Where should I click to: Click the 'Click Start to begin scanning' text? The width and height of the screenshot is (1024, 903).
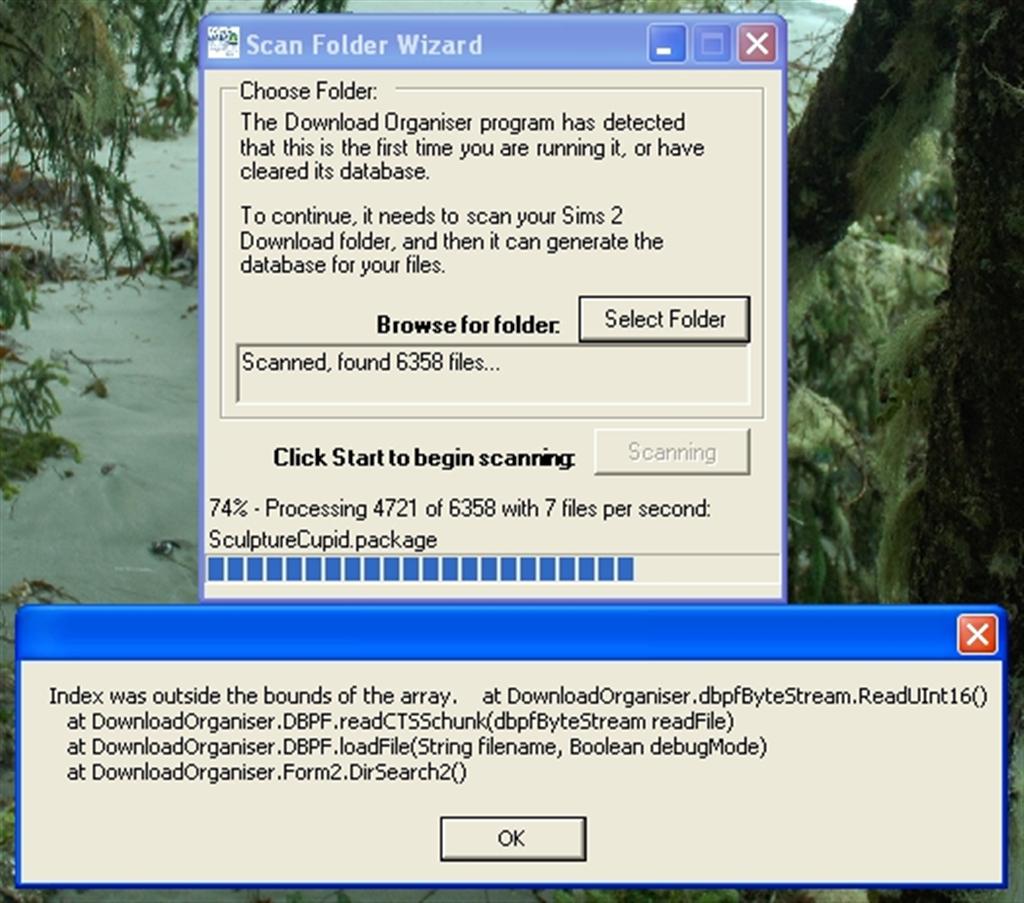(423, 457)
